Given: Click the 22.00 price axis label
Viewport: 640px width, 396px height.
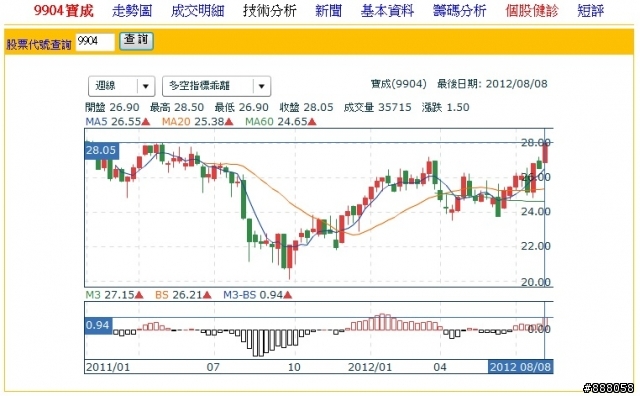Looking at the screenshot, I should pos(536,246).
